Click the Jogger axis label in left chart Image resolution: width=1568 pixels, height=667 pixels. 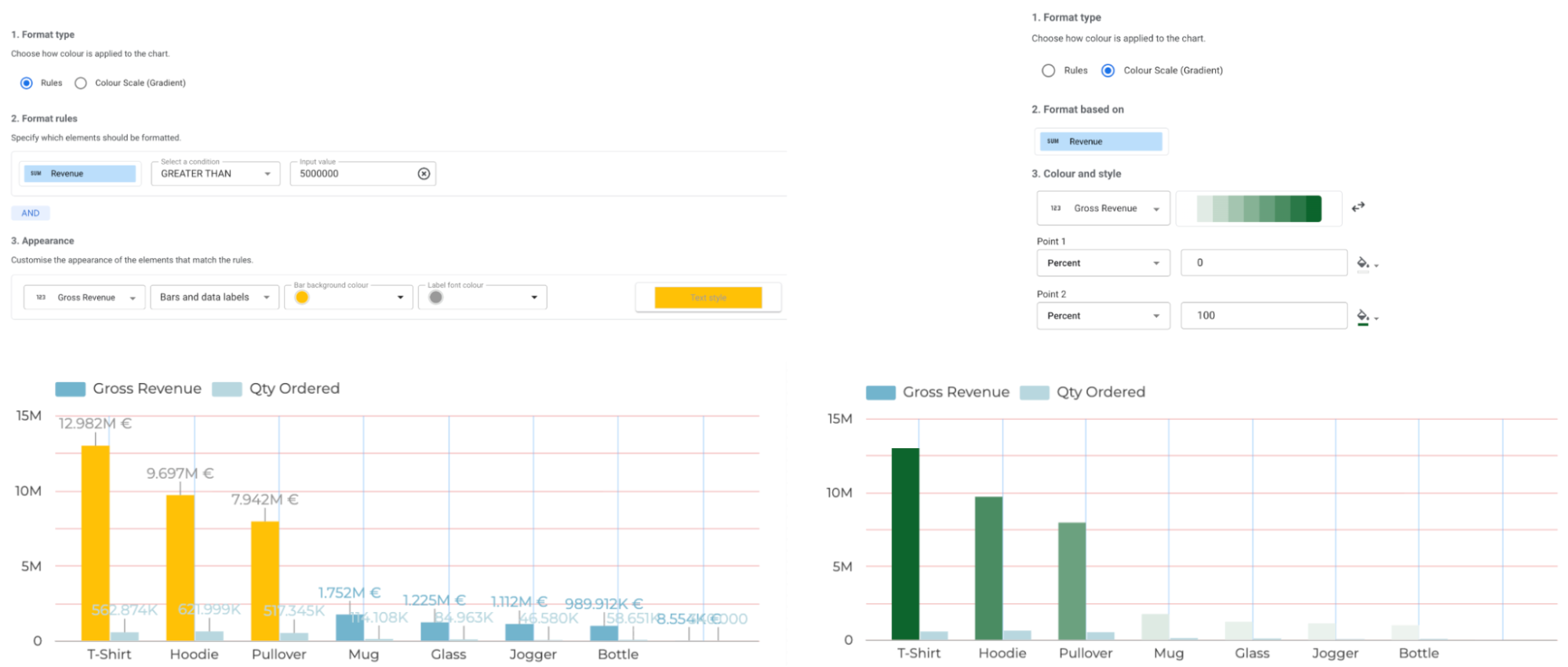[533, 654]
